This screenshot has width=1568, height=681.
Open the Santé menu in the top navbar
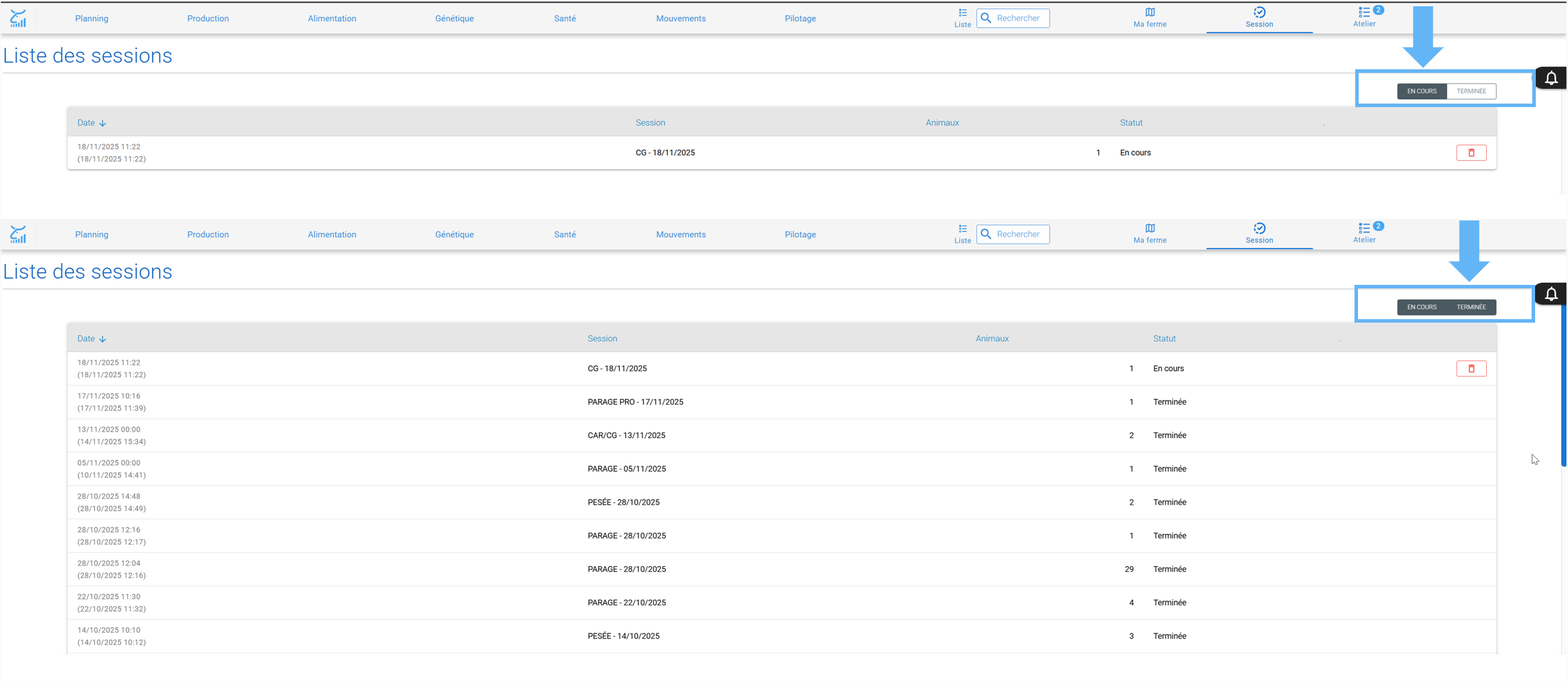coord(565,19)
